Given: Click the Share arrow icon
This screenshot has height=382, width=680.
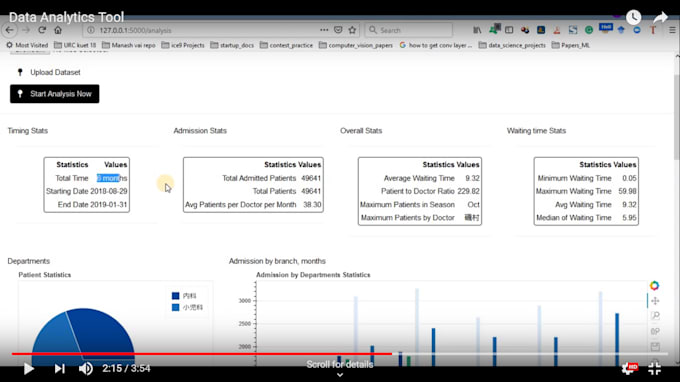Looking at the screenshot, I should pyautogui.click(x=660, y=17).
